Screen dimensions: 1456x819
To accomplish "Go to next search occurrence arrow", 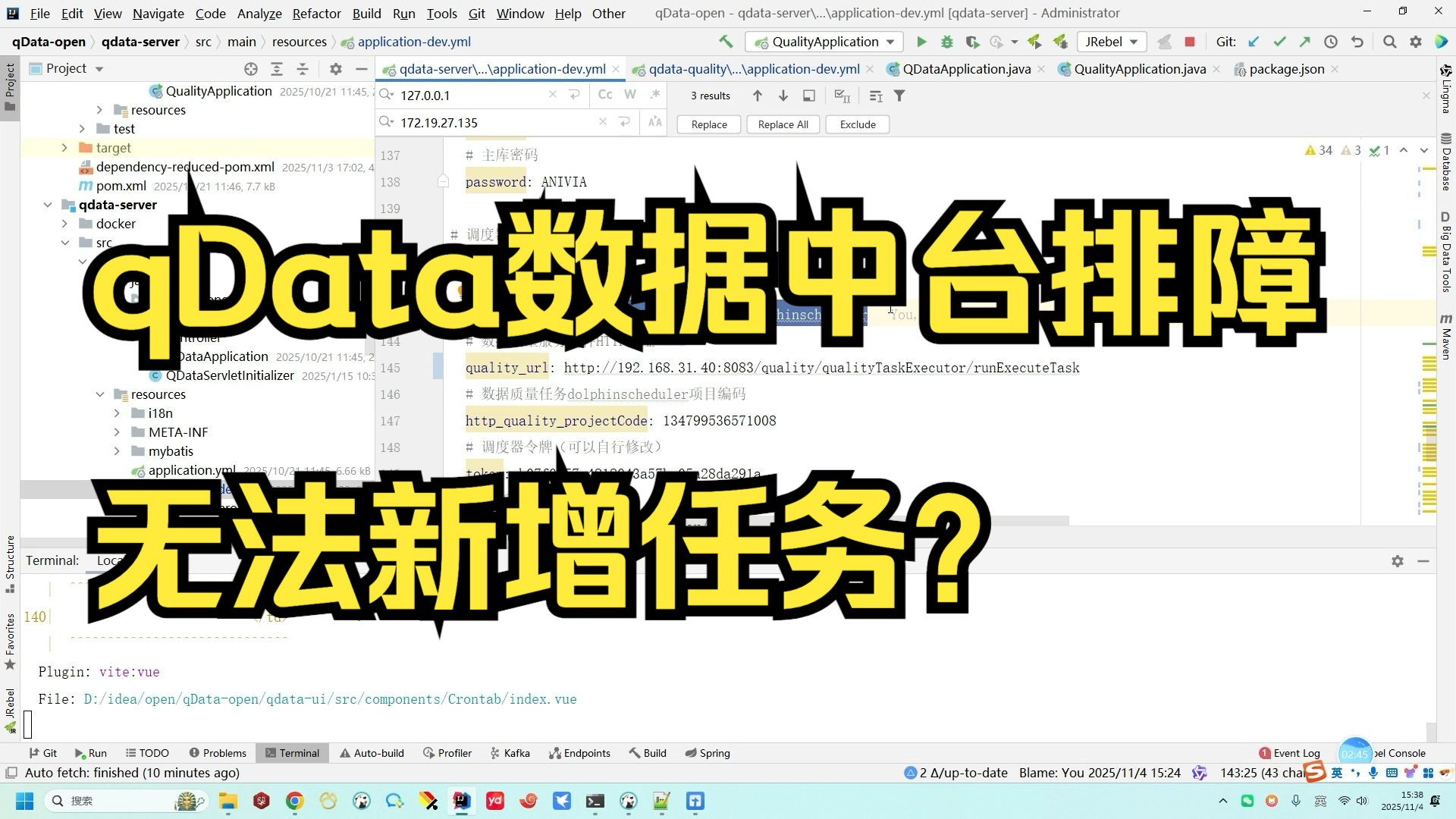I will (x=783, y=96).
